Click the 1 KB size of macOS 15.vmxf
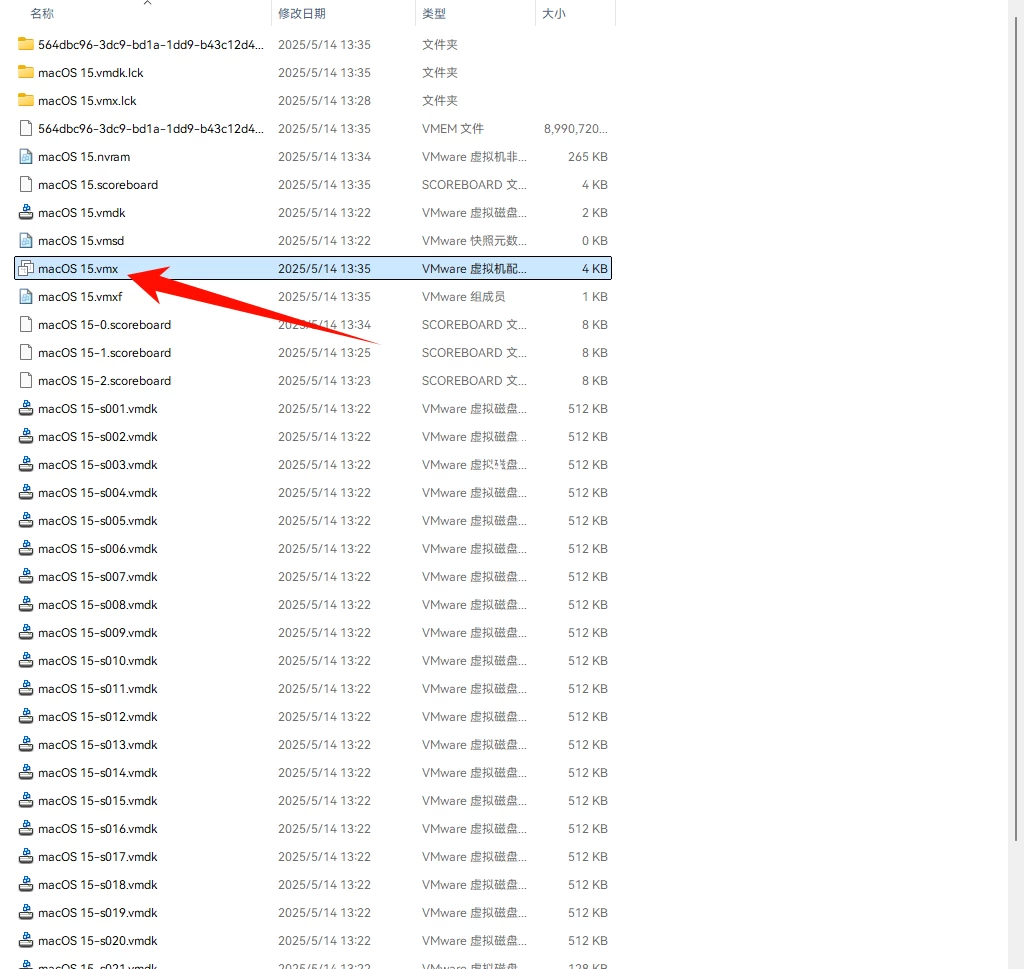The image size is (1024, 969). click(595, 296)
